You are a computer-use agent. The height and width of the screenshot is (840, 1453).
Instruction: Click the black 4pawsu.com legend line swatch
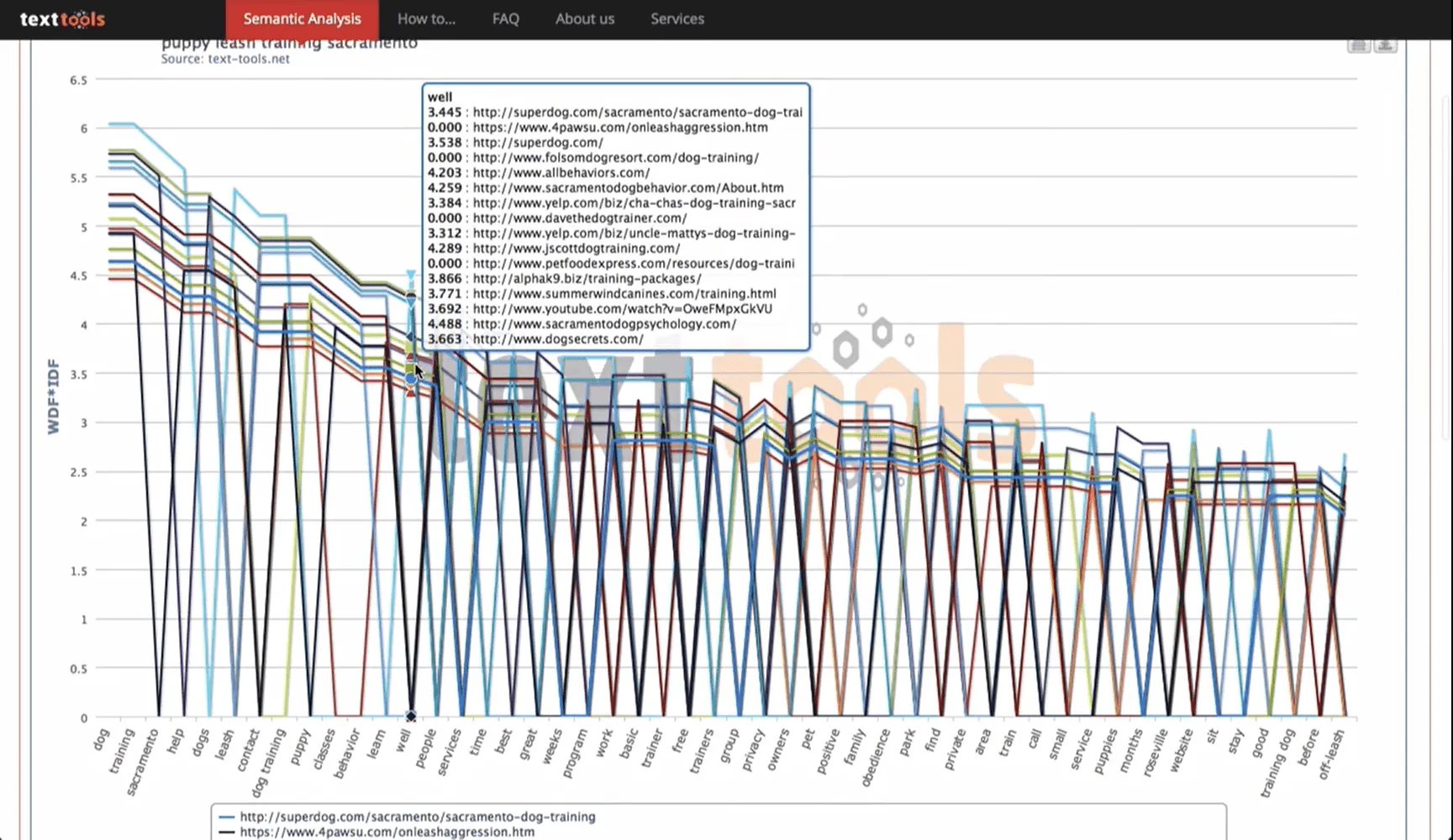coord(226,832)
